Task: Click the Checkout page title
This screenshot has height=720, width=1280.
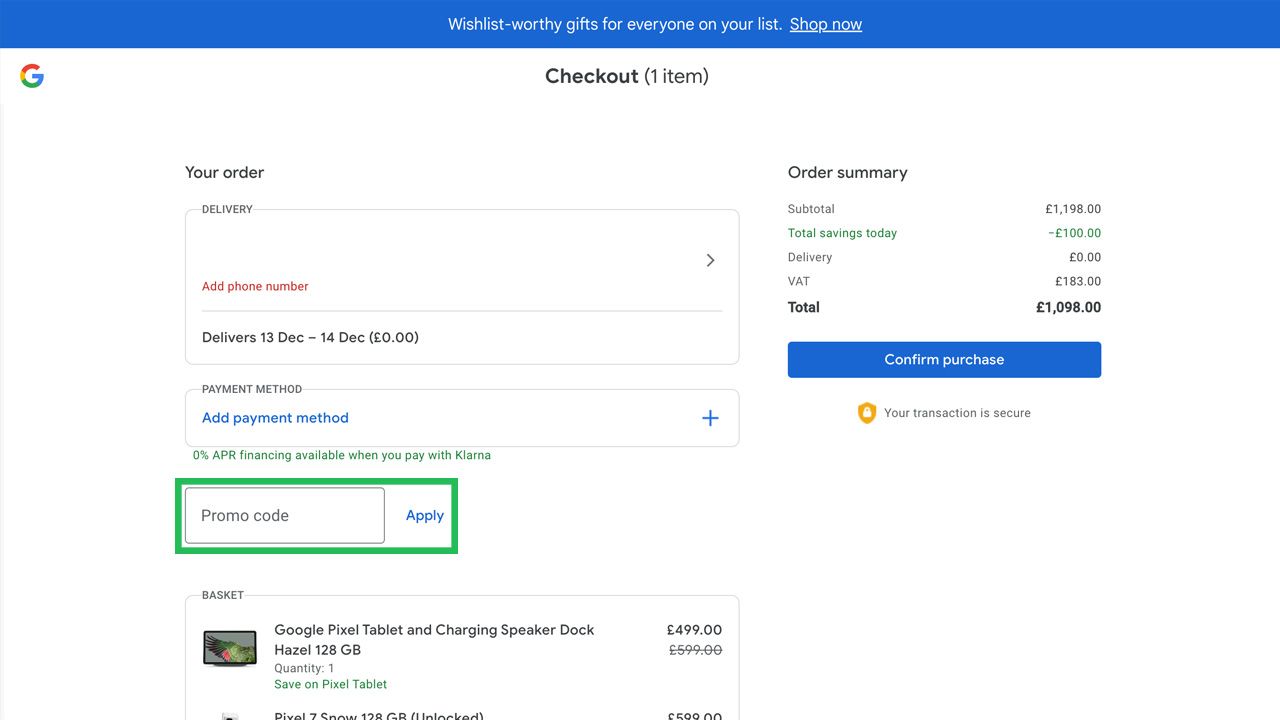Action: [627, 76]
